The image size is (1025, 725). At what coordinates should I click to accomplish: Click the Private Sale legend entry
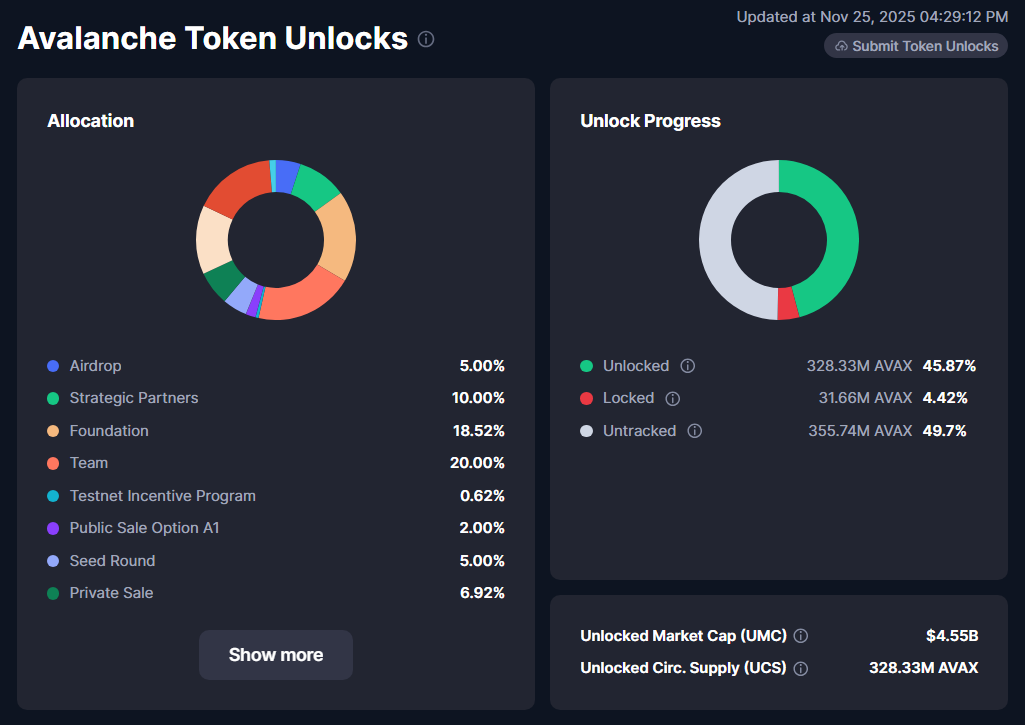click(x=111, y=593)
